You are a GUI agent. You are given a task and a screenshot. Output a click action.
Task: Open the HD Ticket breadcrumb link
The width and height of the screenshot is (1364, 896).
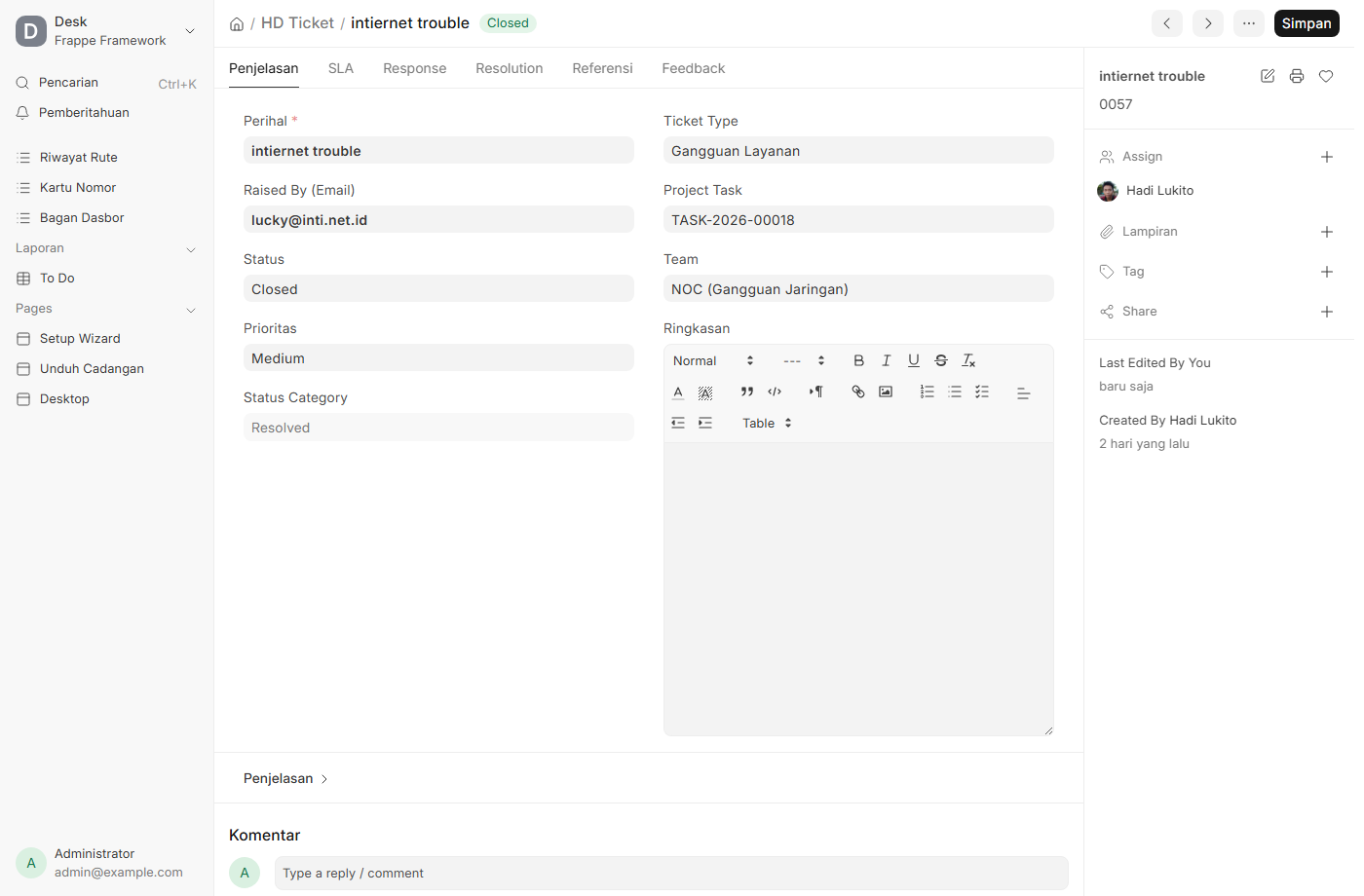coord(297,22)
